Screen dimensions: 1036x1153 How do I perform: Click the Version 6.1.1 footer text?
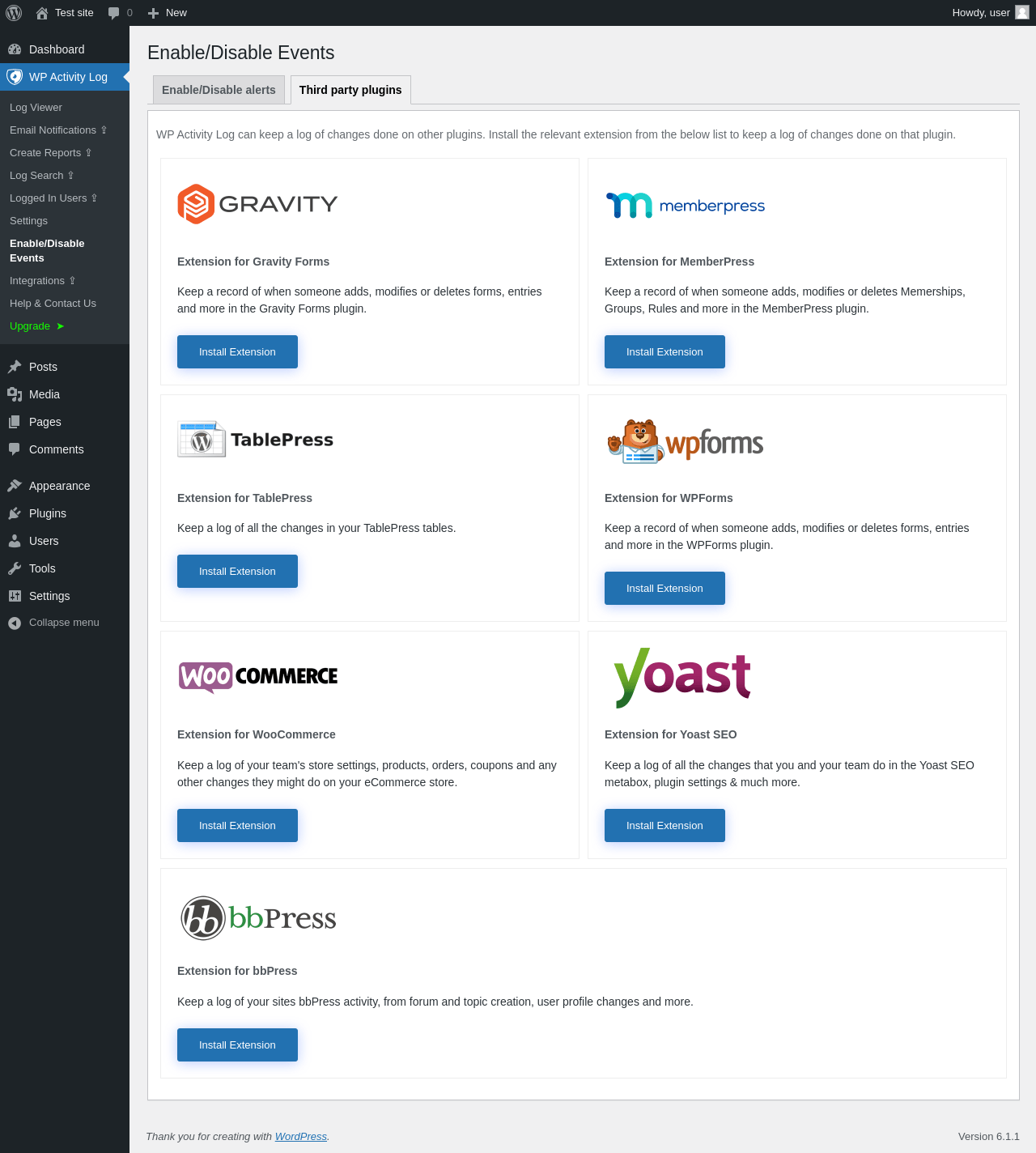[x=989, y=1137]
